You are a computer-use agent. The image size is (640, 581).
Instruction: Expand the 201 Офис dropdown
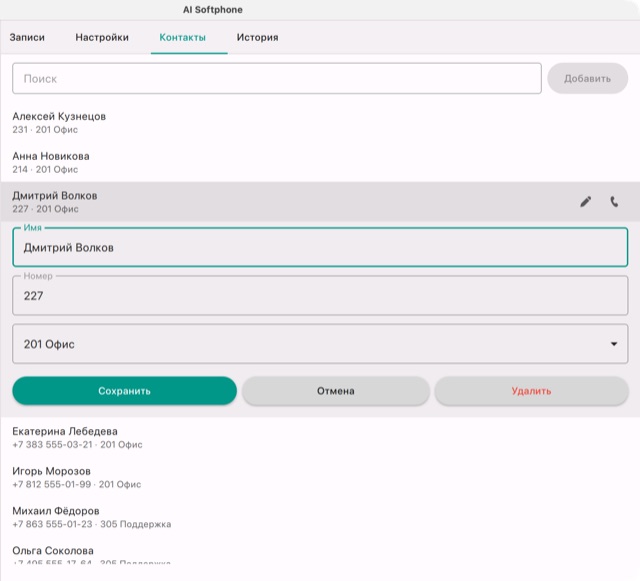[x=320, y=344]
